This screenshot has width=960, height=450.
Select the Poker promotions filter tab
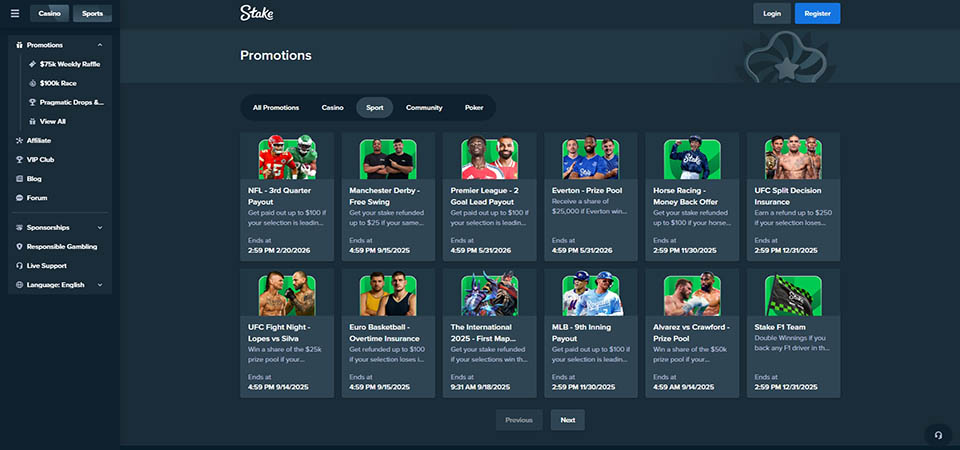(474, 108)
